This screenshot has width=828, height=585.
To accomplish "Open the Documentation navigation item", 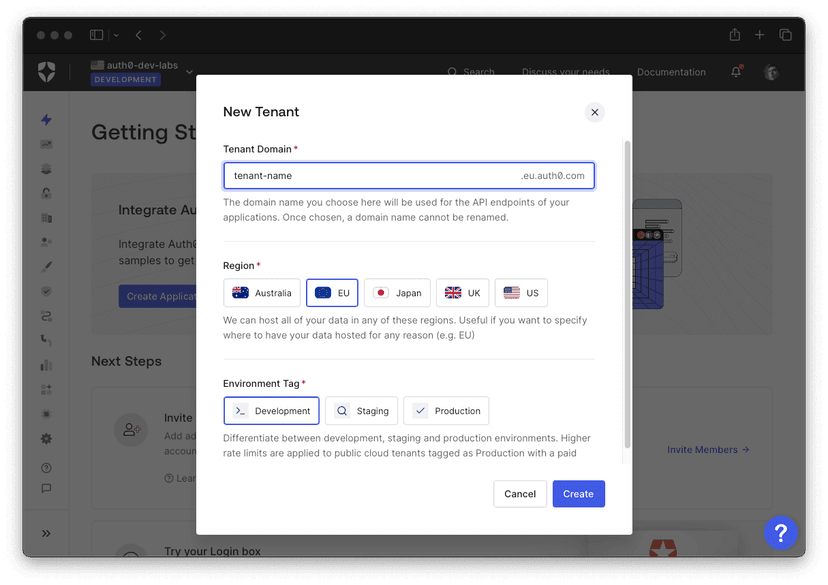I will tap(671, 72).
